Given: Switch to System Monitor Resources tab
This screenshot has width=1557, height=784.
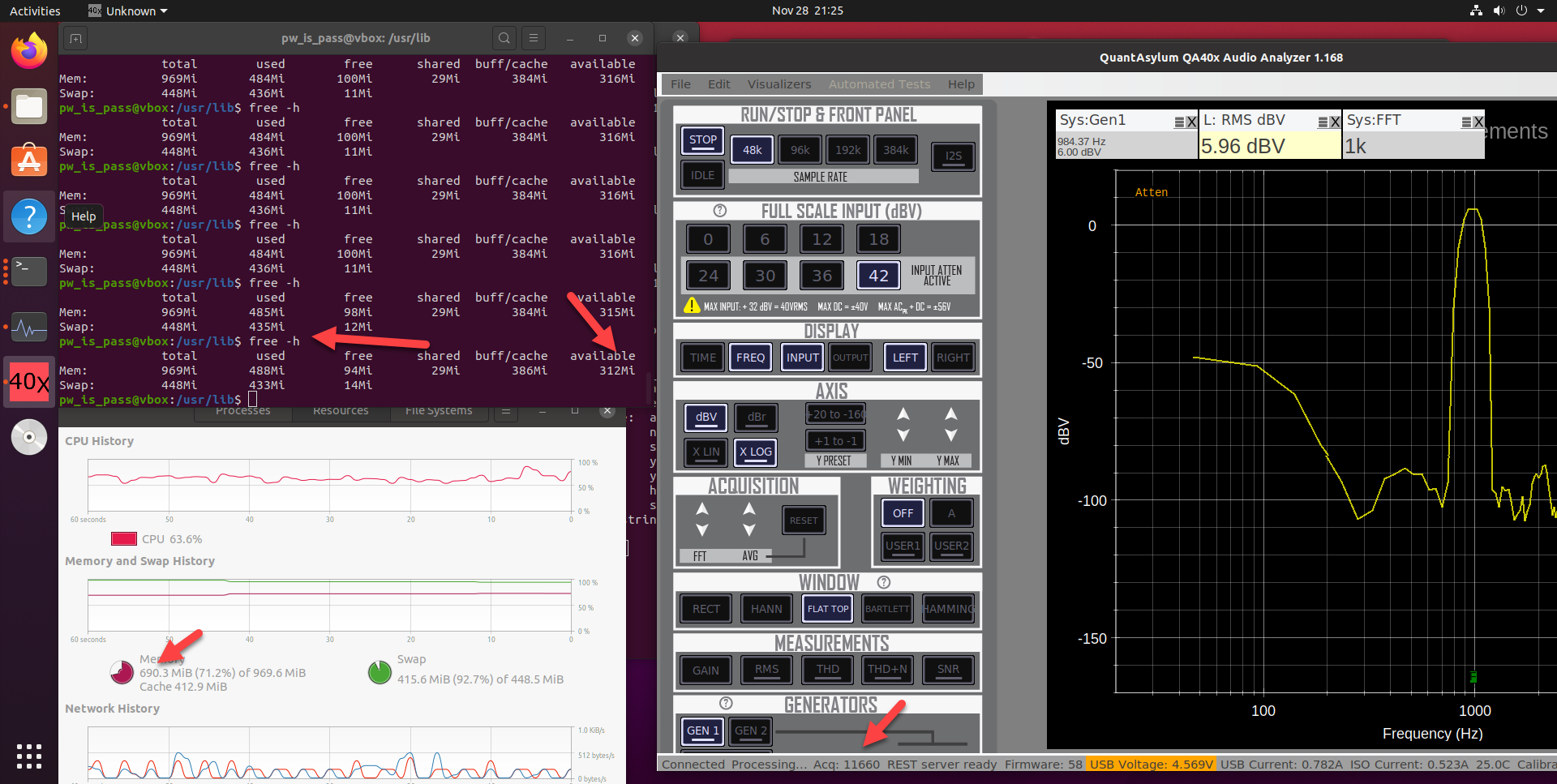Looking at the screenshot, I should tap(341, 411).
